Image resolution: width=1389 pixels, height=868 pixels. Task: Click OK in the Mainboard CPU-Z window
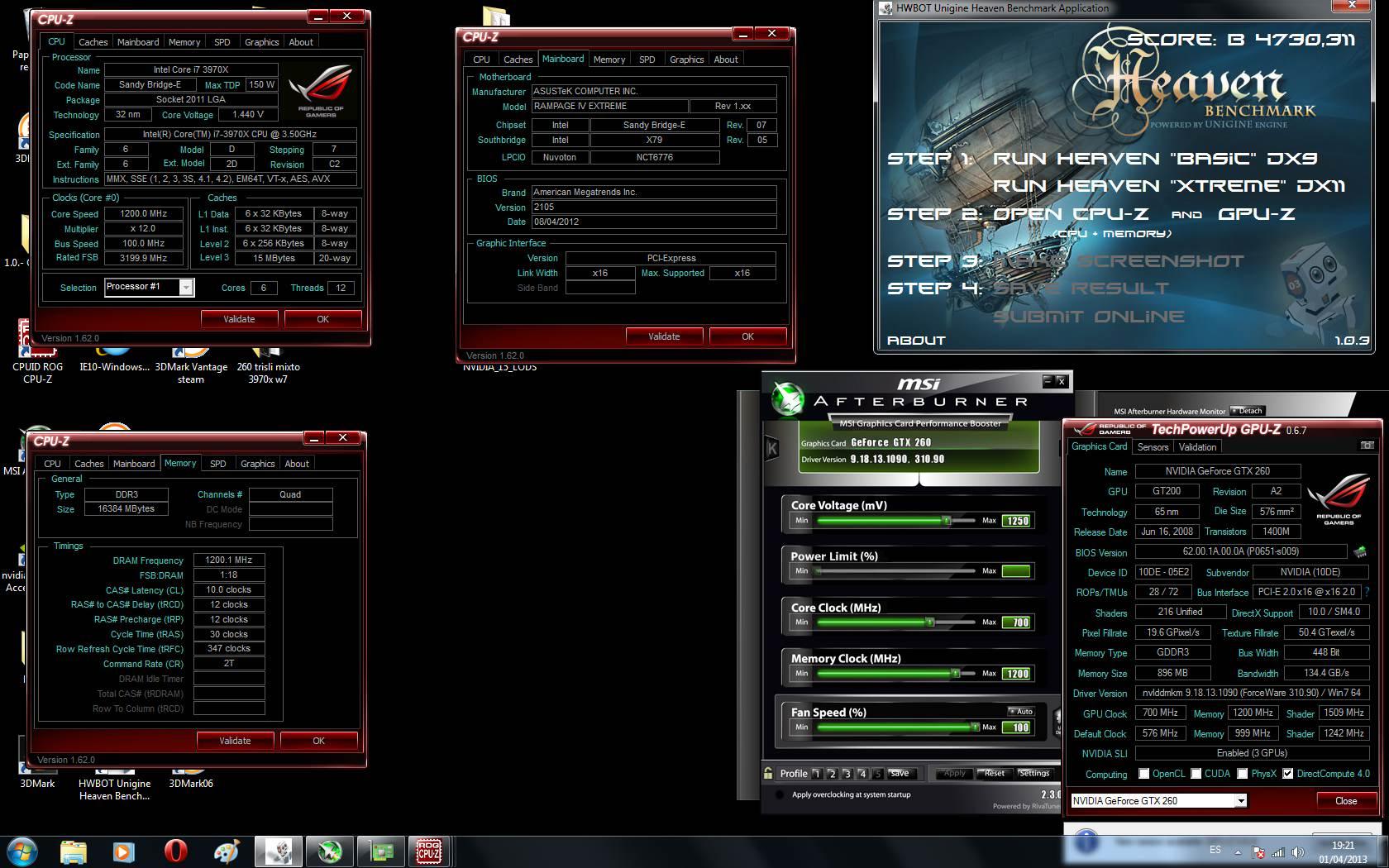[x=747, y=336]
